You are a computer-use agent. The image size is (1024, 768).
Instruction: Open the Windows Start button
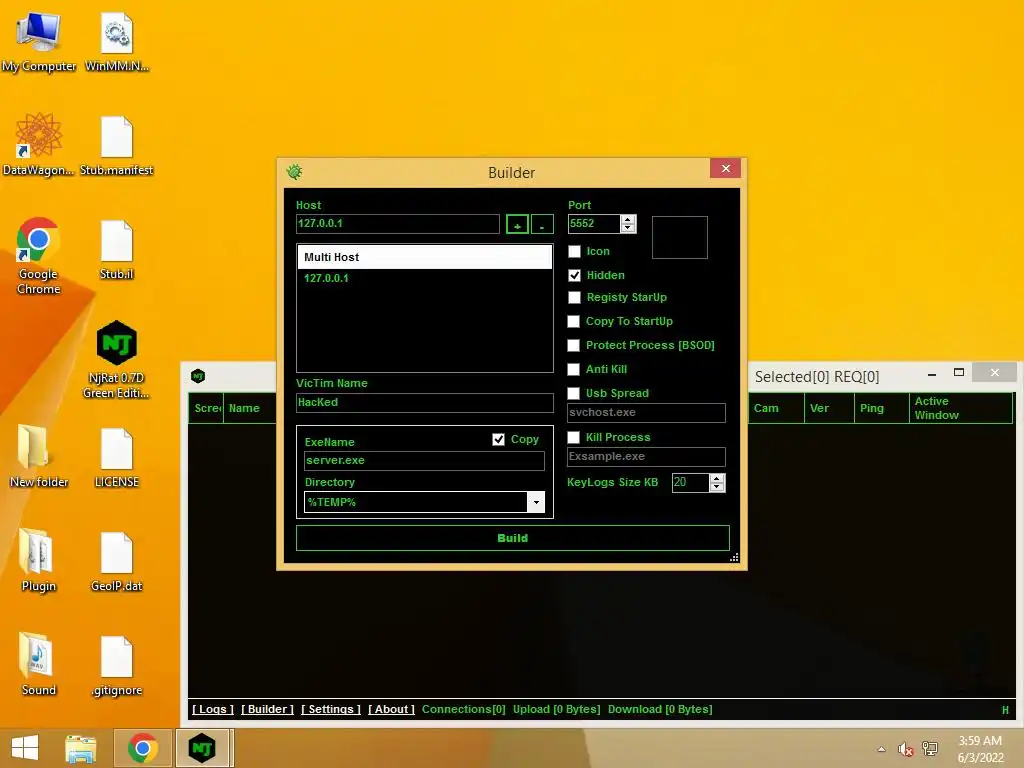(25, 748)
